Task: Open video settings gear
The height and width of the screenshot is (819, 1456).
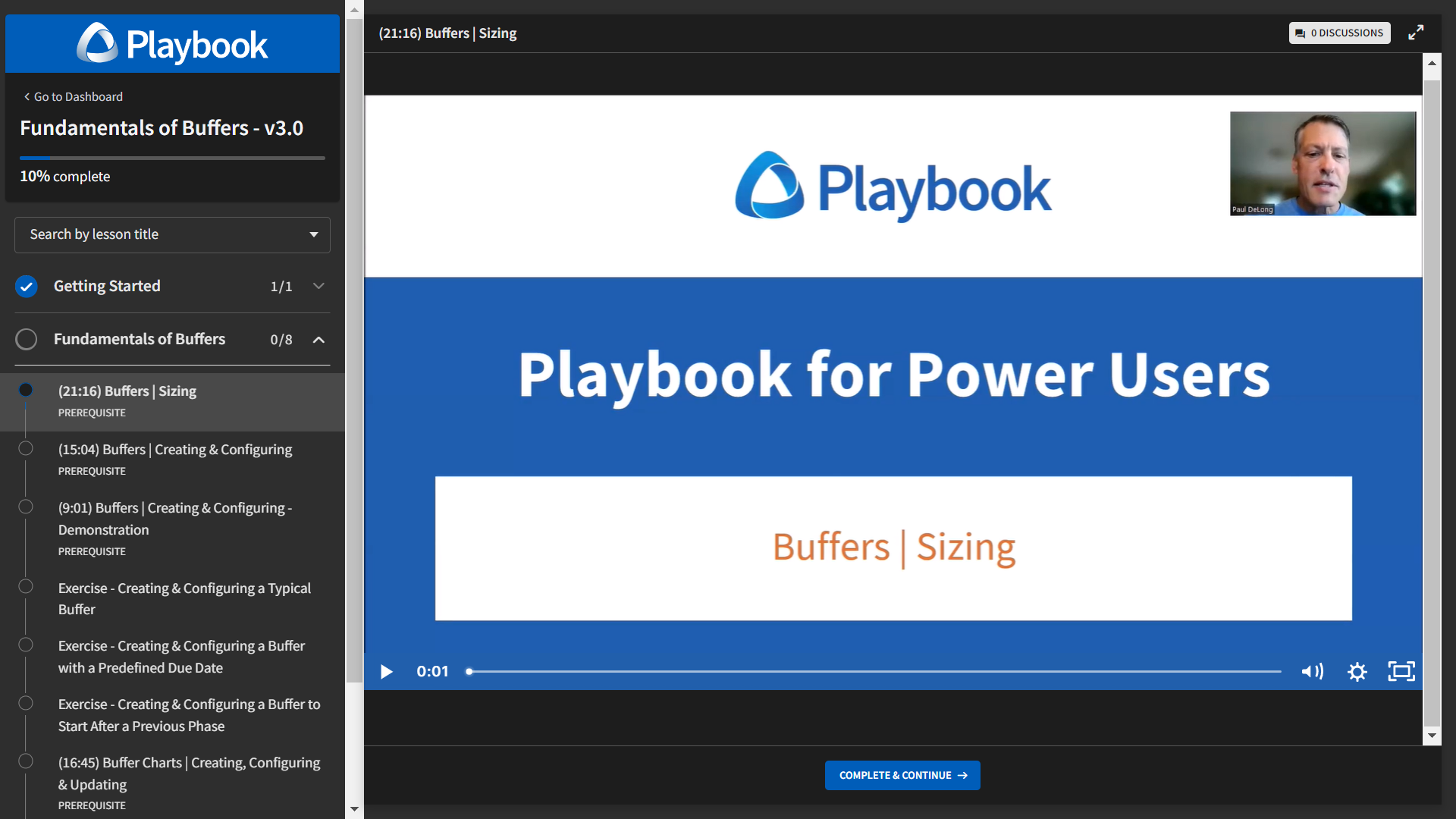Action: coord(1357,672)
